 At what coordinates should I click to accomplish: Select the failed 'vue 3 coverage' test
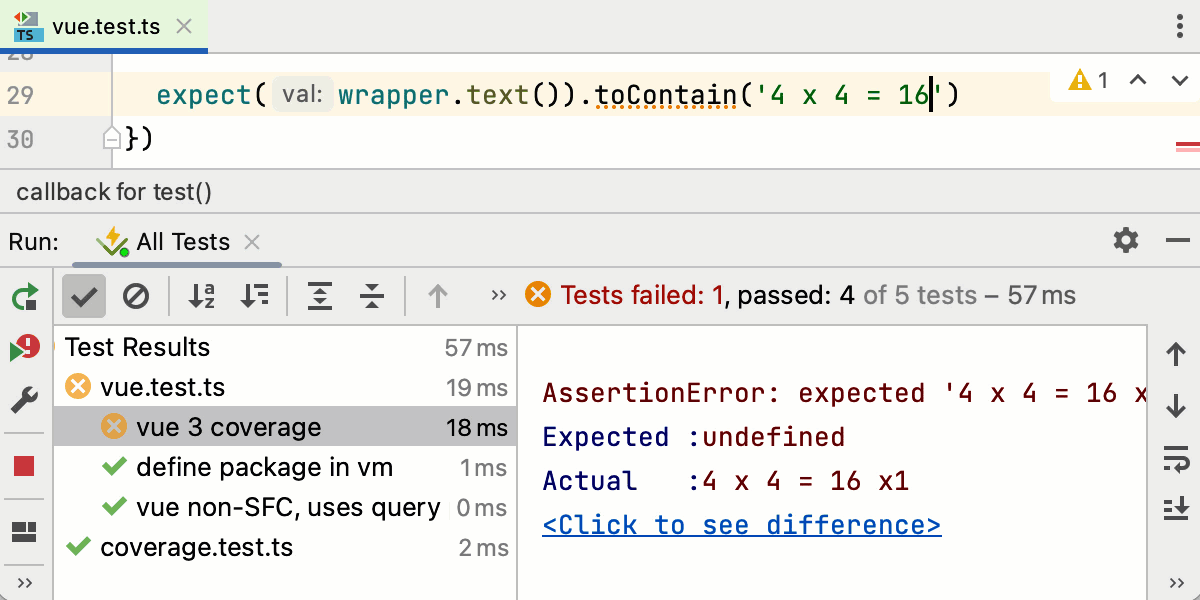pos(229,427)
